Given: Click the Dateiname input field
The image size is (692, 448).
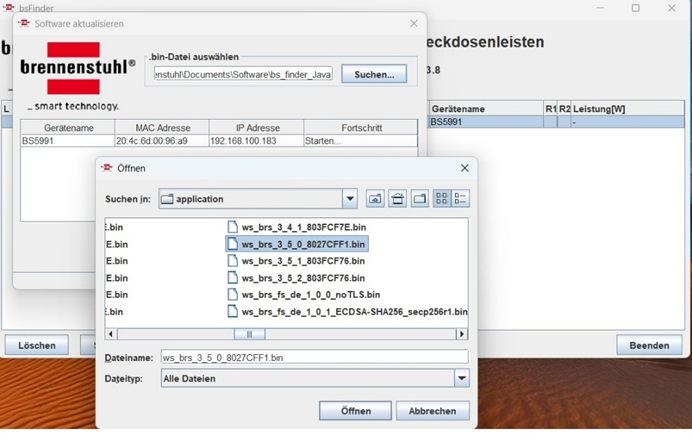Looking at the screenshot, I should tap(315, 358).
